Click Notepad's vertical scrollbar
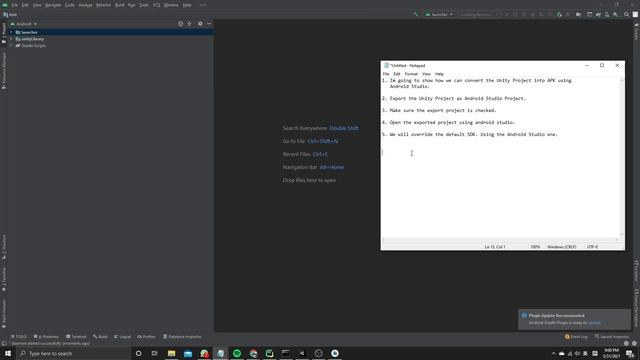640x360 pixels. tap(622, 157)
